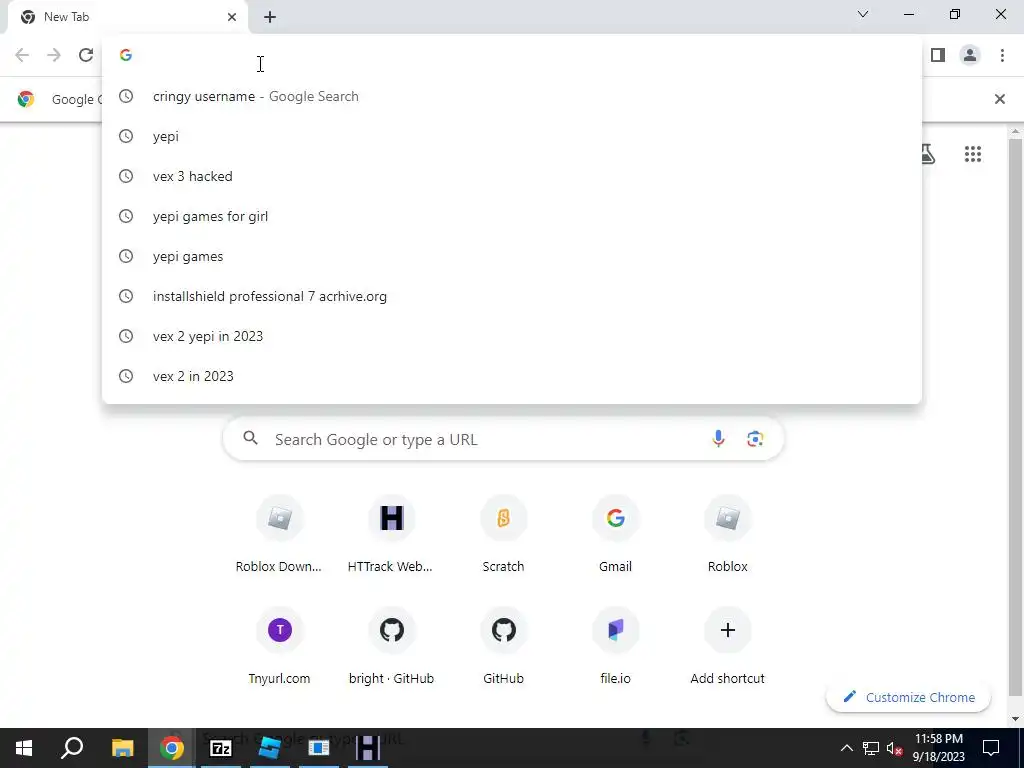
Task: Click in the omnibox address field
Action: (x=511, y=55)
